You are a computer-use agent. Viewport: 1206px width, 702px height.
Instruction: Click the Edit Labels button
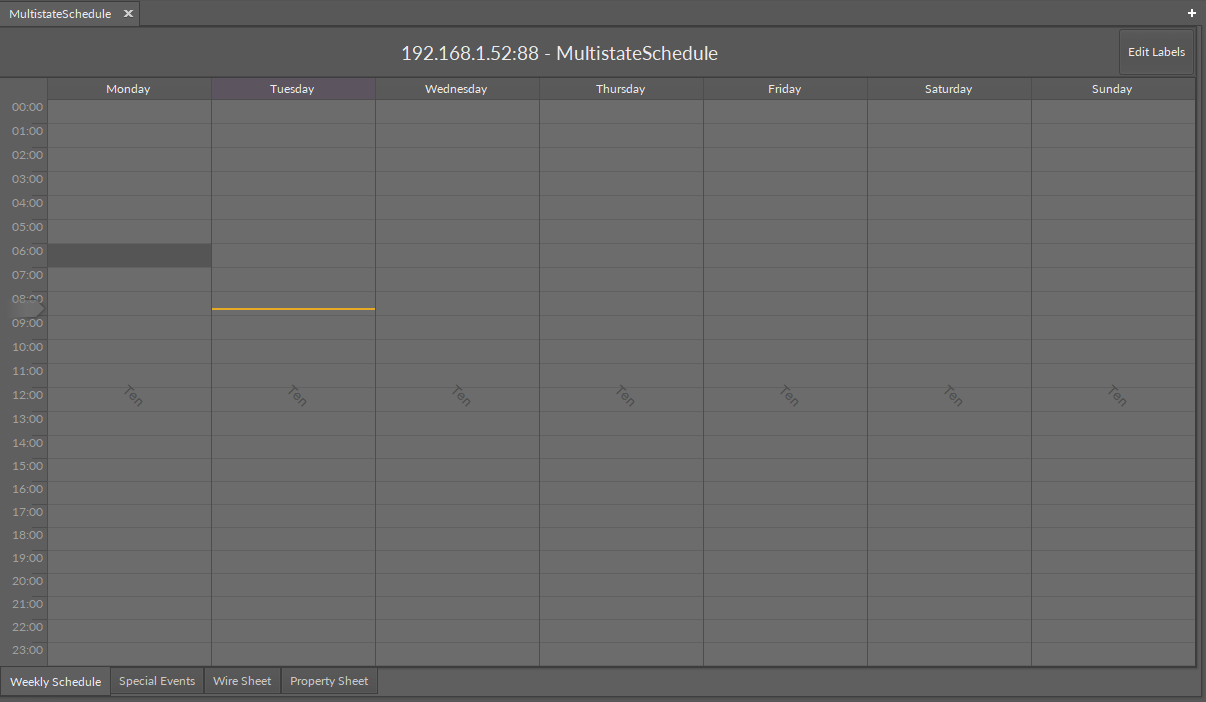coord(1156,51)
